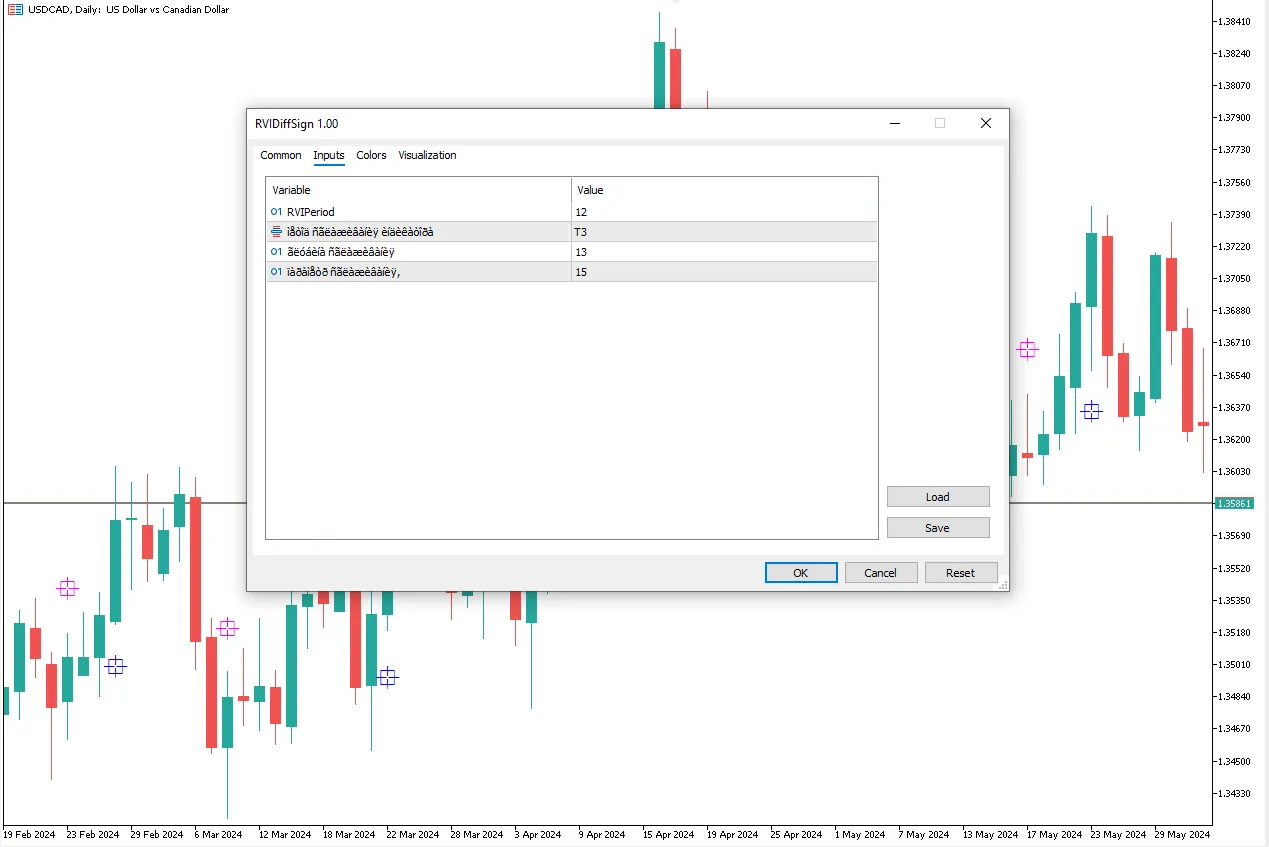
Task: Click the Load button
Action: click(938, 497)
